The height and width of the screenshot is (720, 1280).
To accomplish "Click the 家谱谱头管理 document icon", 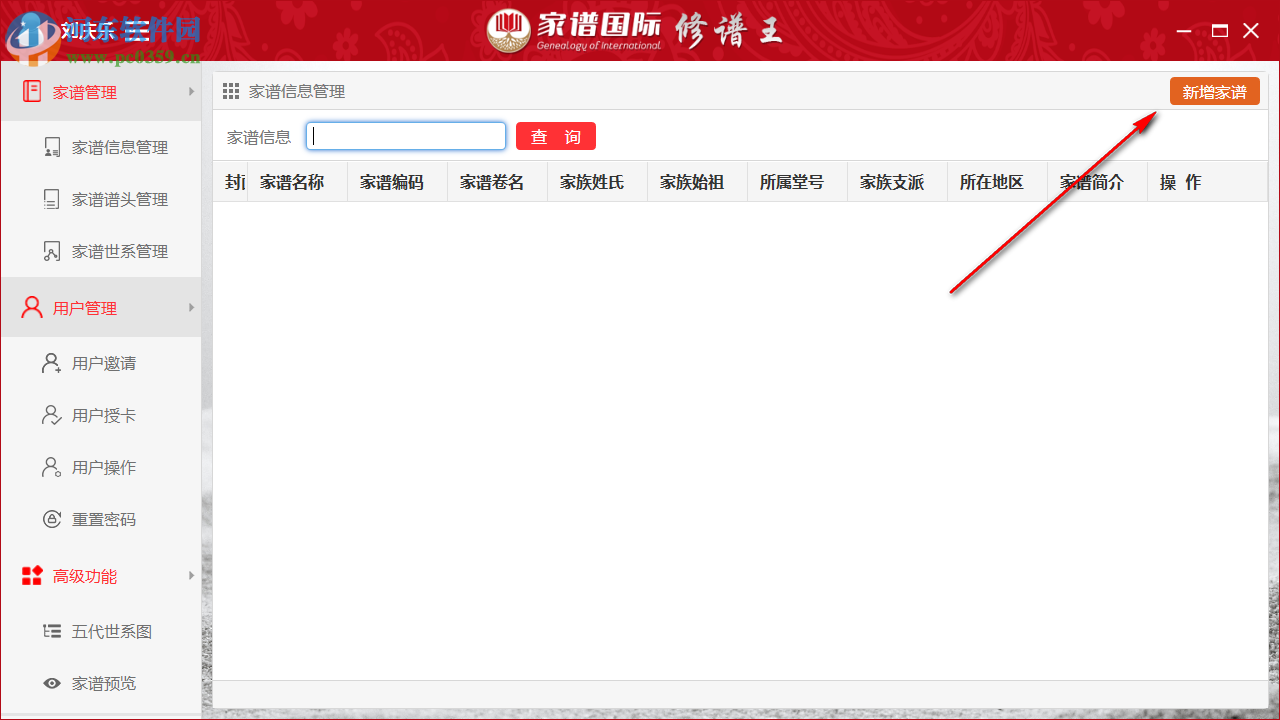I will (52, 198).
